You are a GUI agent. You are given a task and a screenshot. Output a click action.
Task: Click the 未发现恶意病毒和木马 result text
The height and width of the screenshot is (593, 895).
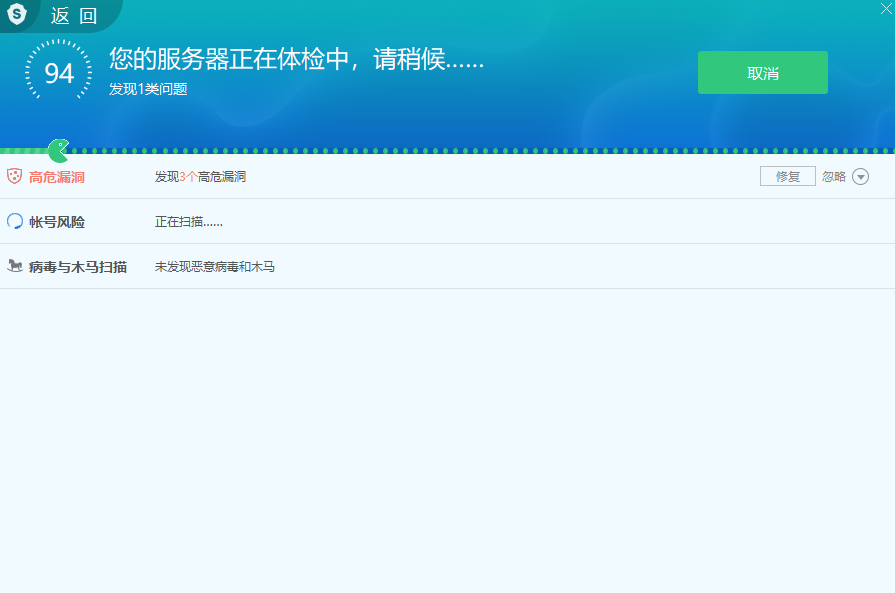pos(214,267)
